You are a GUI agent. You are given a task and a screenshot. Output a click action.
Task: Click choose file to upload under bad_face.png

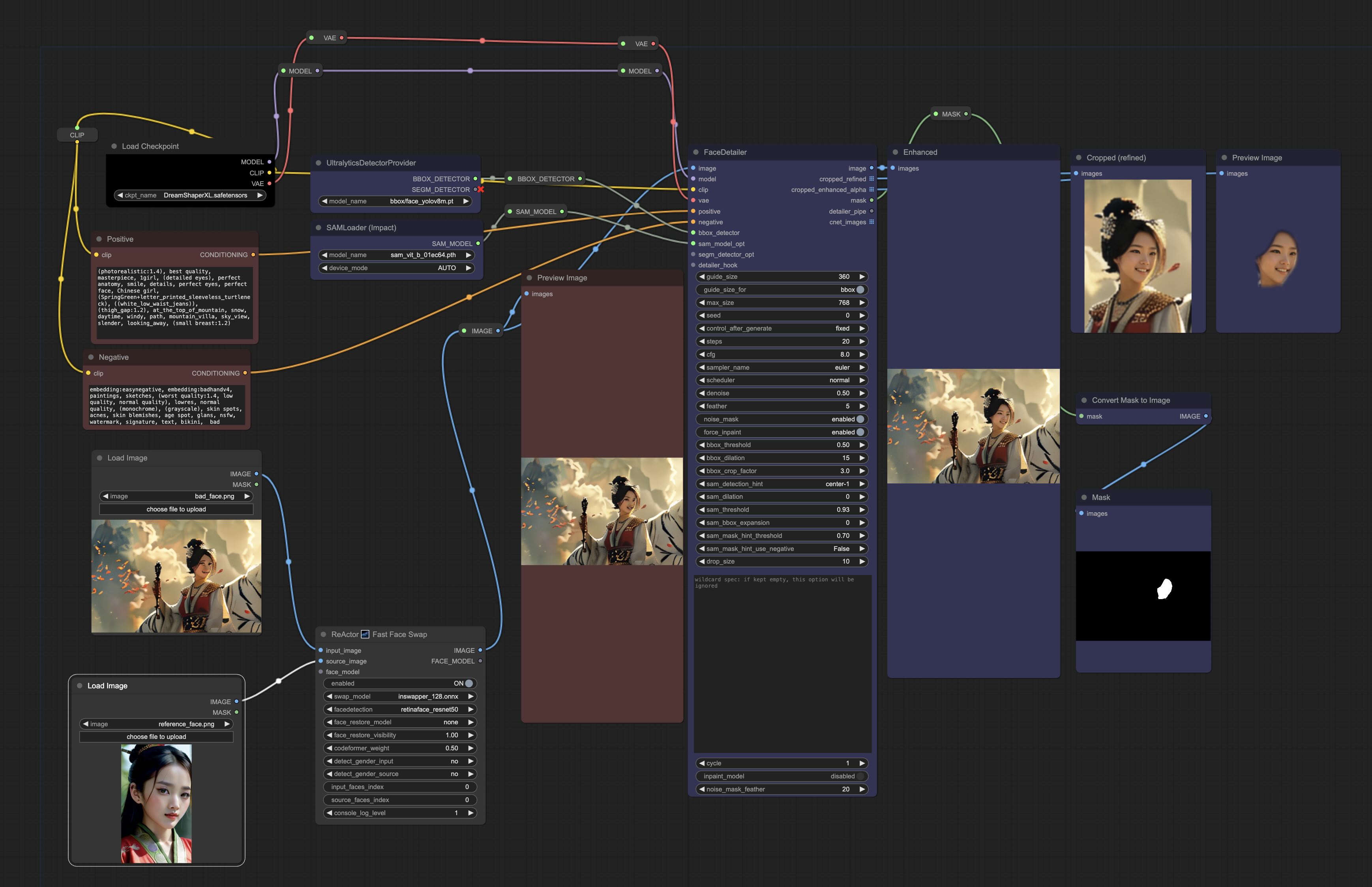(176, 509)
